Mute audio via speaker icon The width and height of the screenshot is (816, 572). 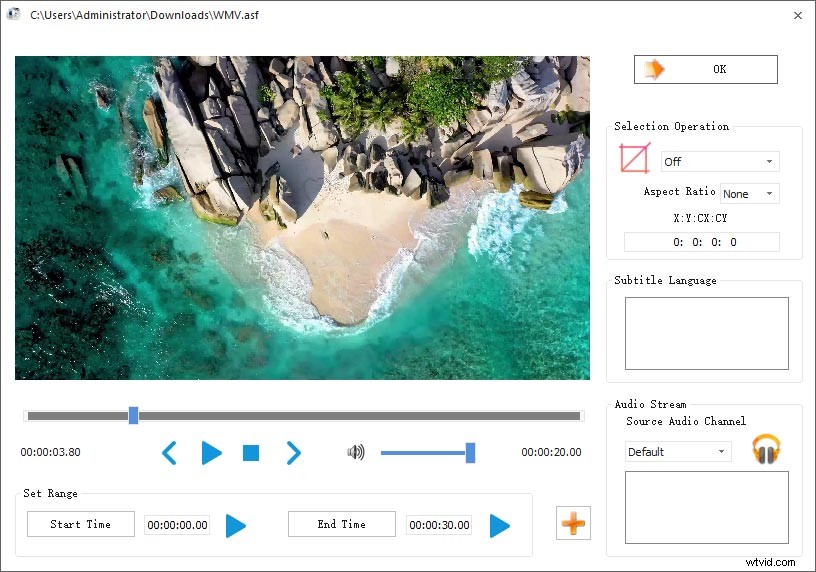click(x=355, y=452)
